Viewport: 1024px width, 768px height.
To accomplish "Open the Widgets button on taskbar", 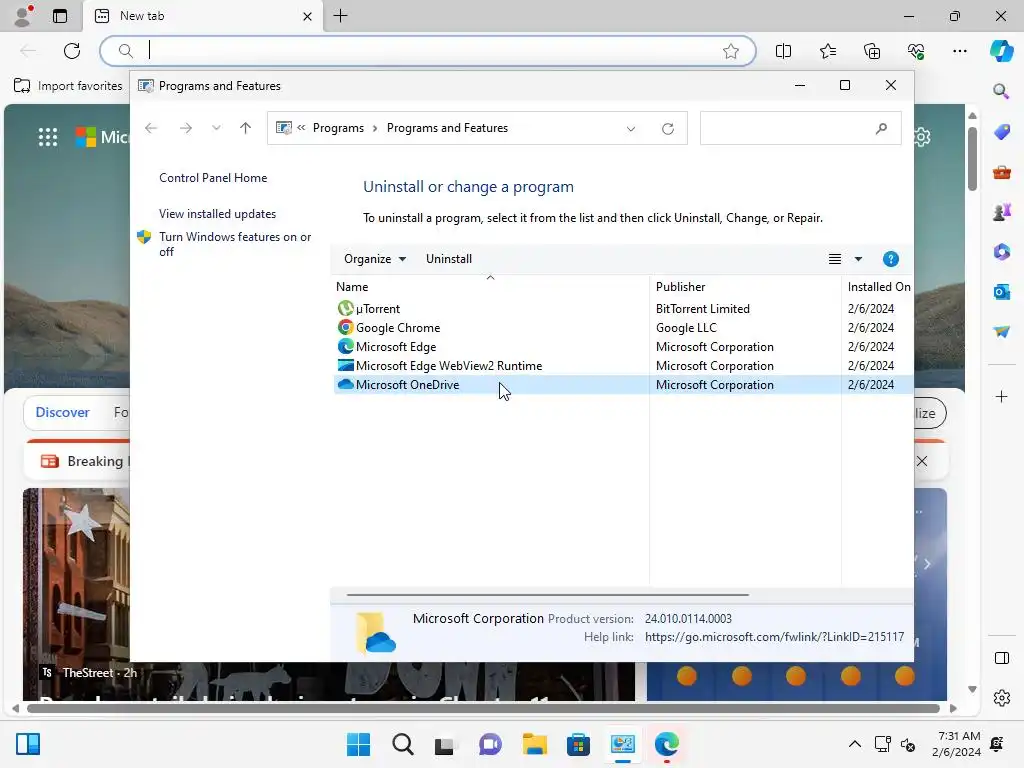I will tap(28, 744).
